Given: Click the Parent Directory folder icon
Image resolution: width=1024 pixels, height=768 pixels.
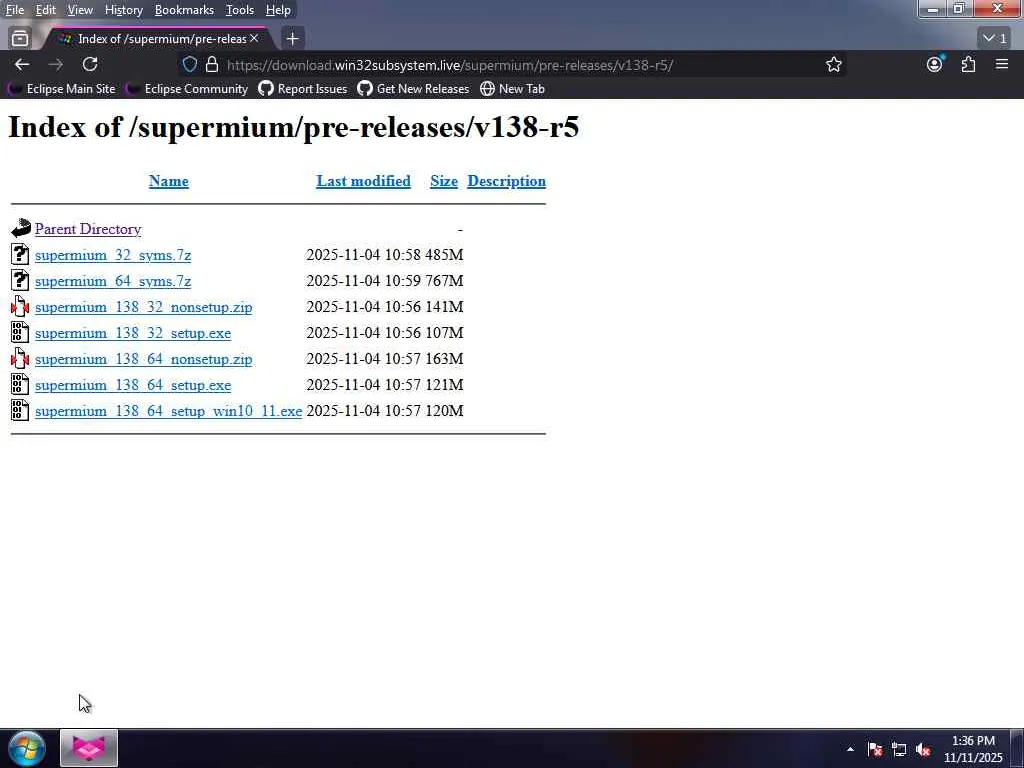Looking at the screenshot, I should click(x=20, y=228).
